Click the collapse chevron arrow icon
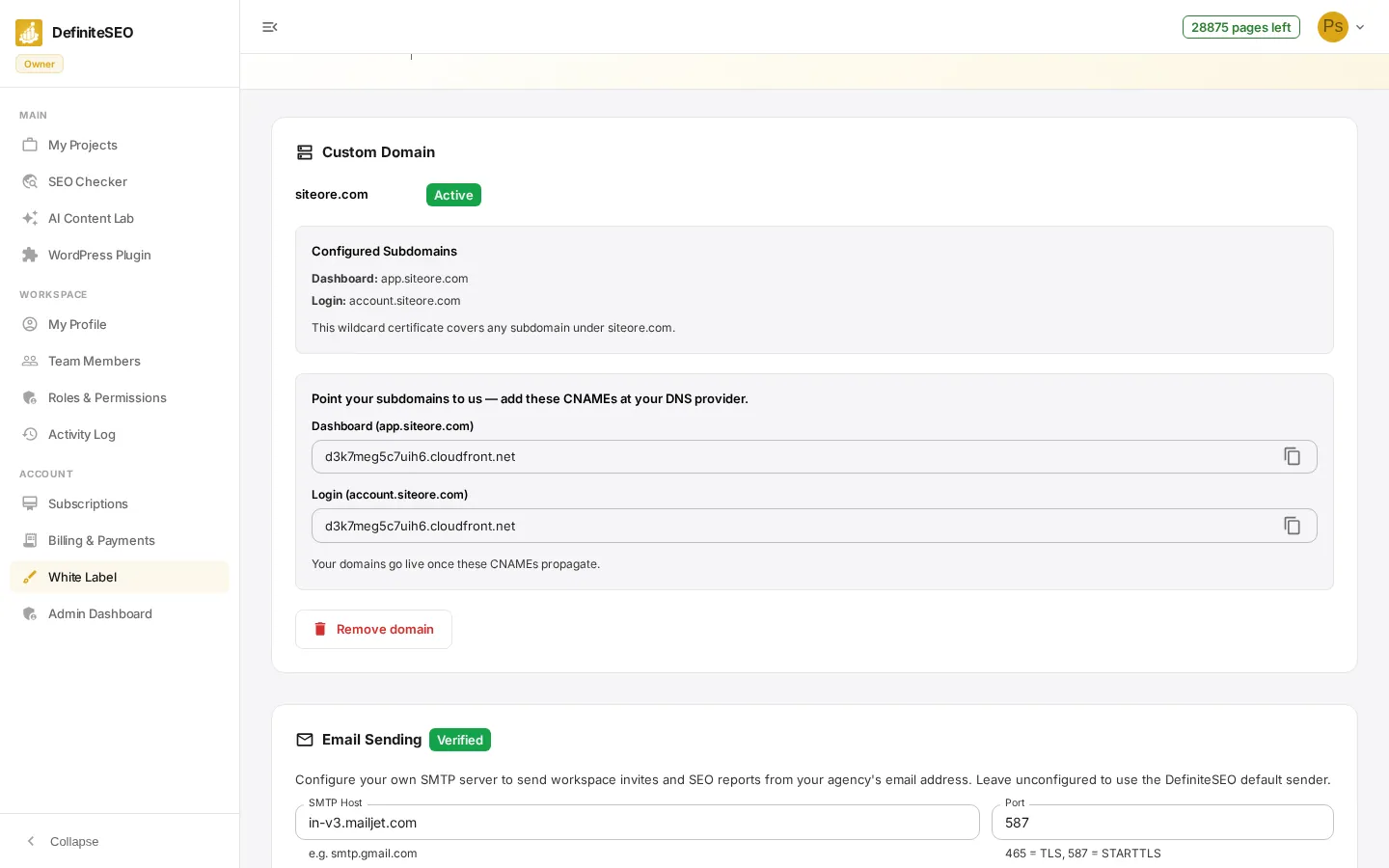Image resolution: width=1389 pixels, height=868 pixels. coord(31,841)
